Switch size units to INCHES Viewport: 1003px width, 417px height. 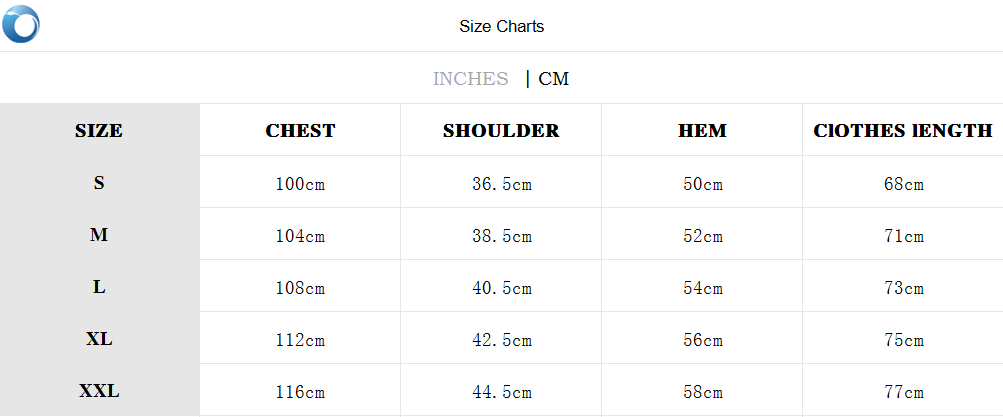(x=470, y=79)
